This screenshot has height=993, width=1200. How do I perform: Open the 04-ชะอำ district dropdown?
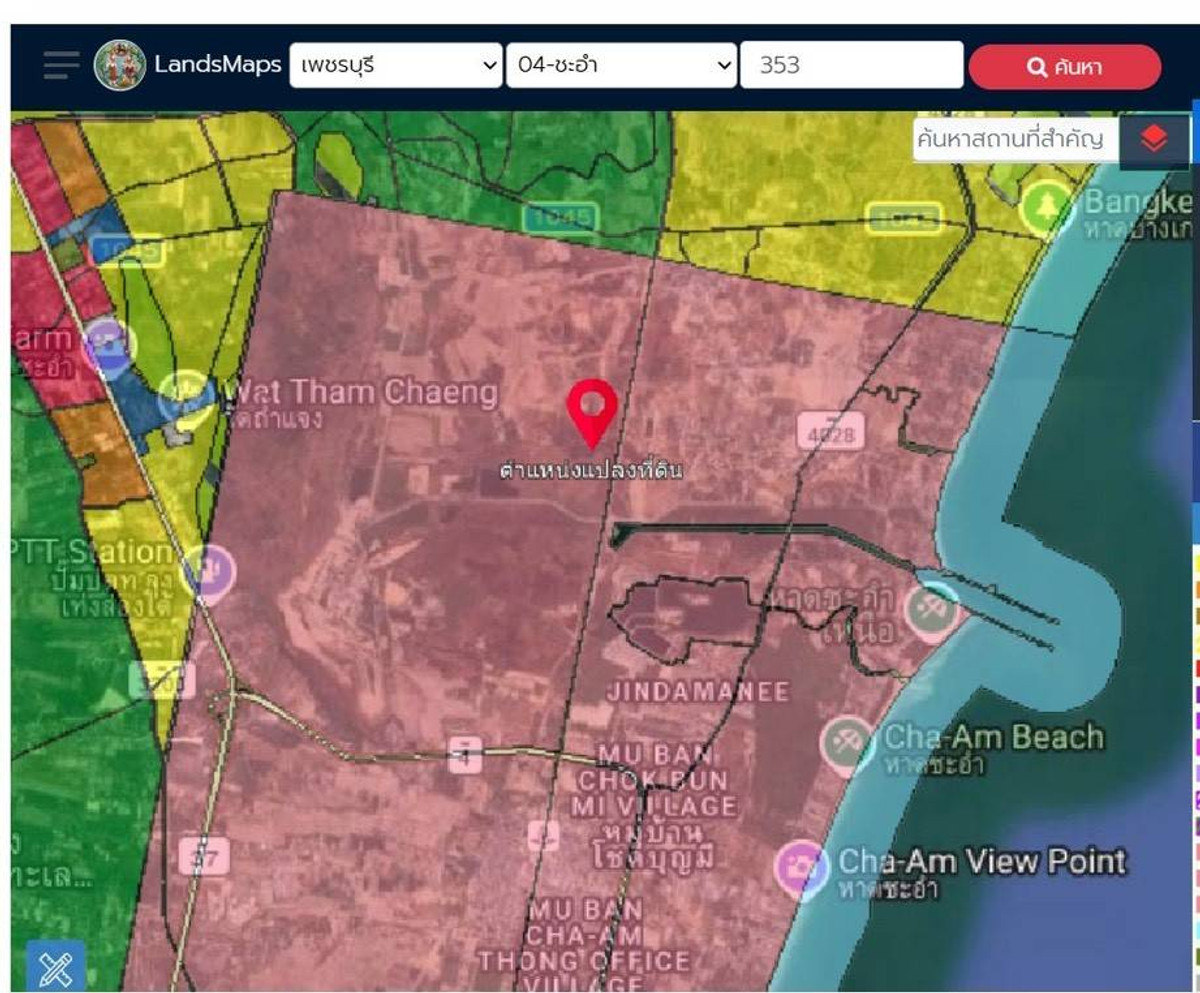pos(621,66)
